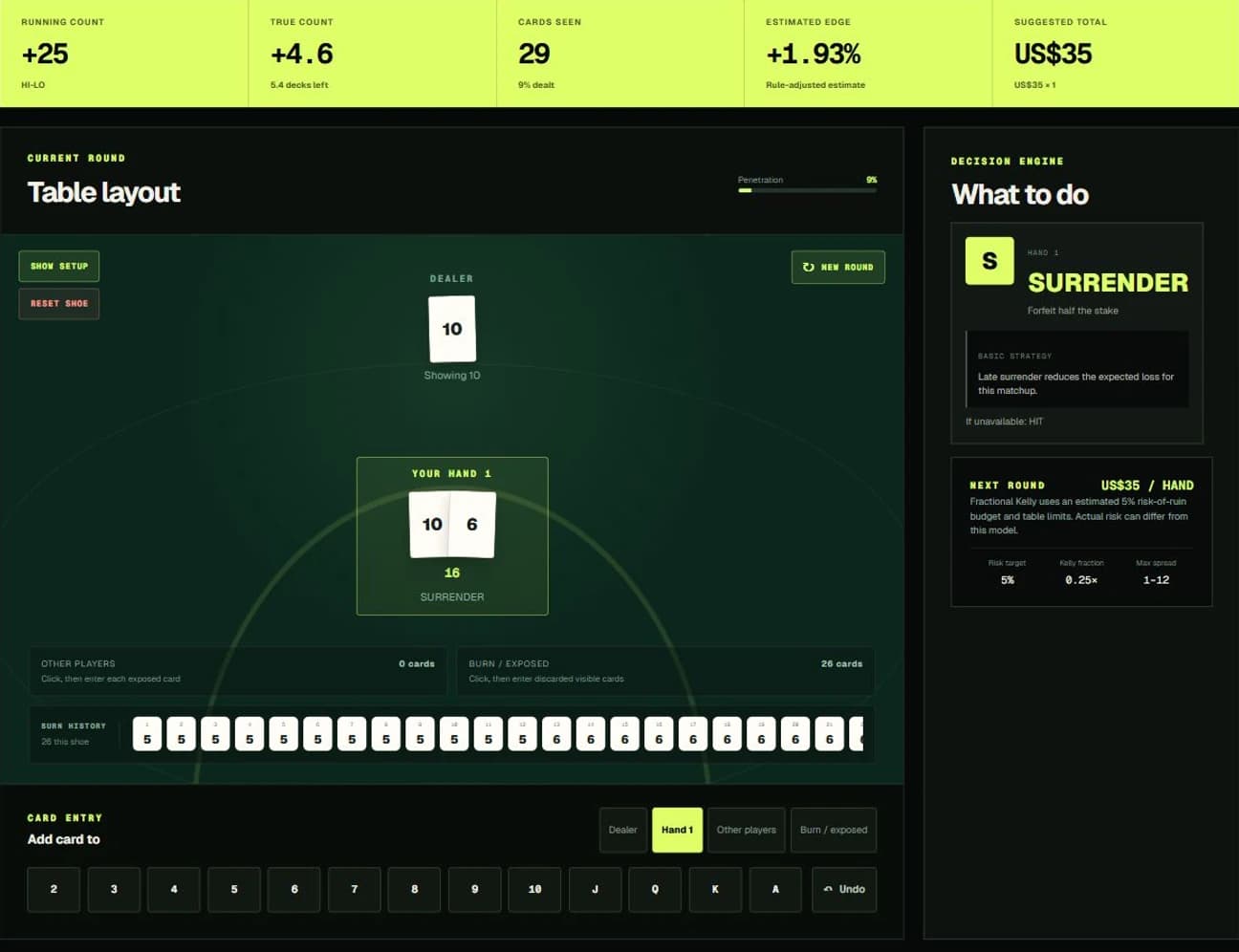Screen dimensions: 1239x952
Task: Select the Other Players card area
Action: [238, 671]
